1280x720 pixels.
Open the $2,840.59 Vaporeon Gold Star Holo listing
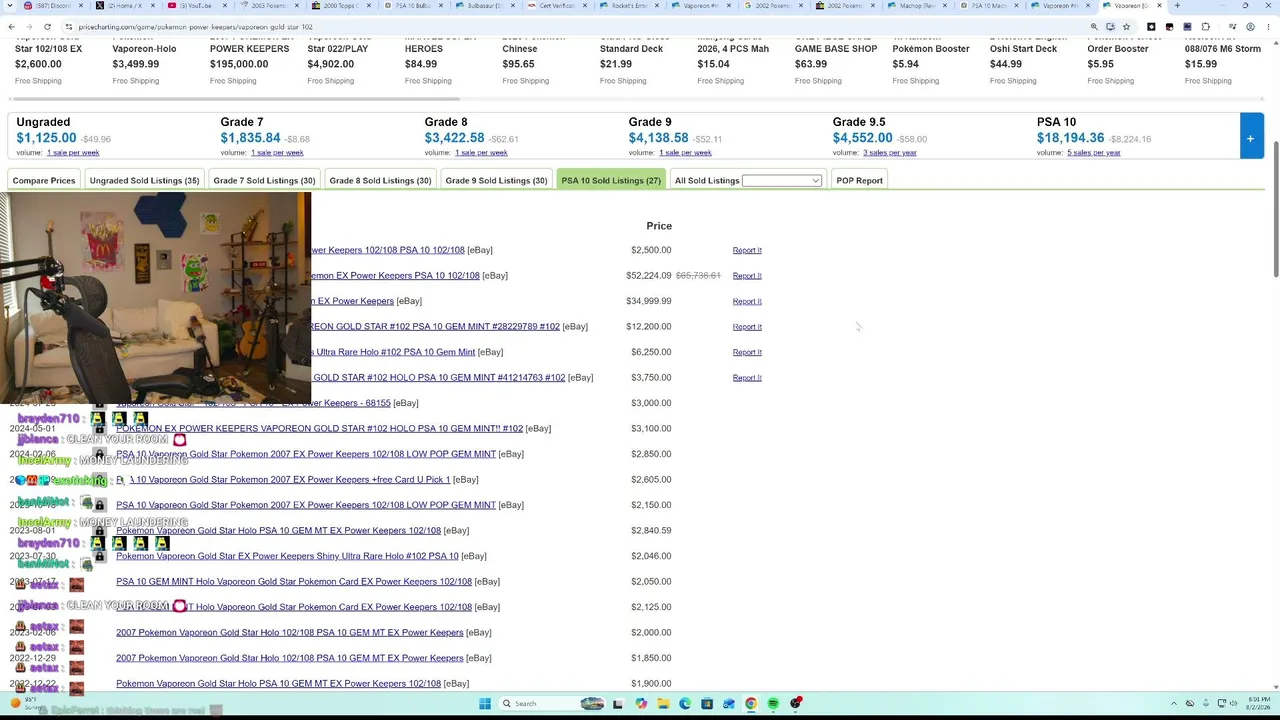pos(278,531)
